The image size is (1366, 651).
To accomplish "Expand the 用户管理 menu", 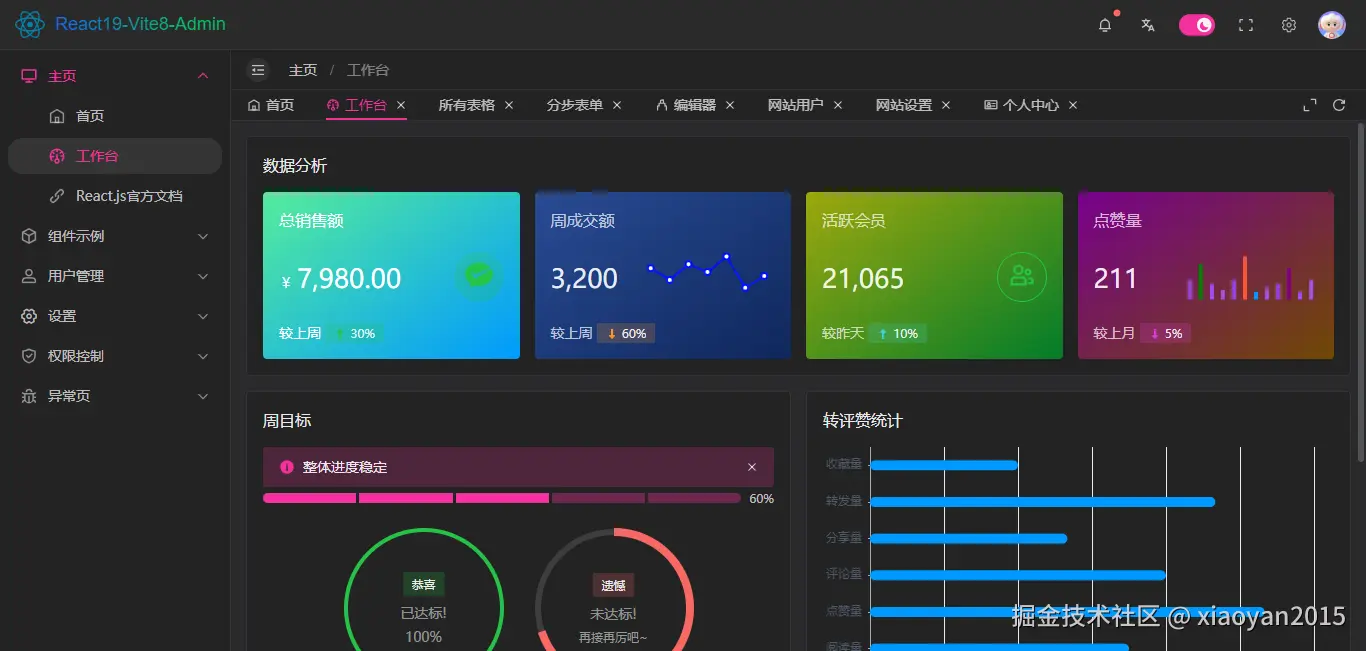I will 115,276.
